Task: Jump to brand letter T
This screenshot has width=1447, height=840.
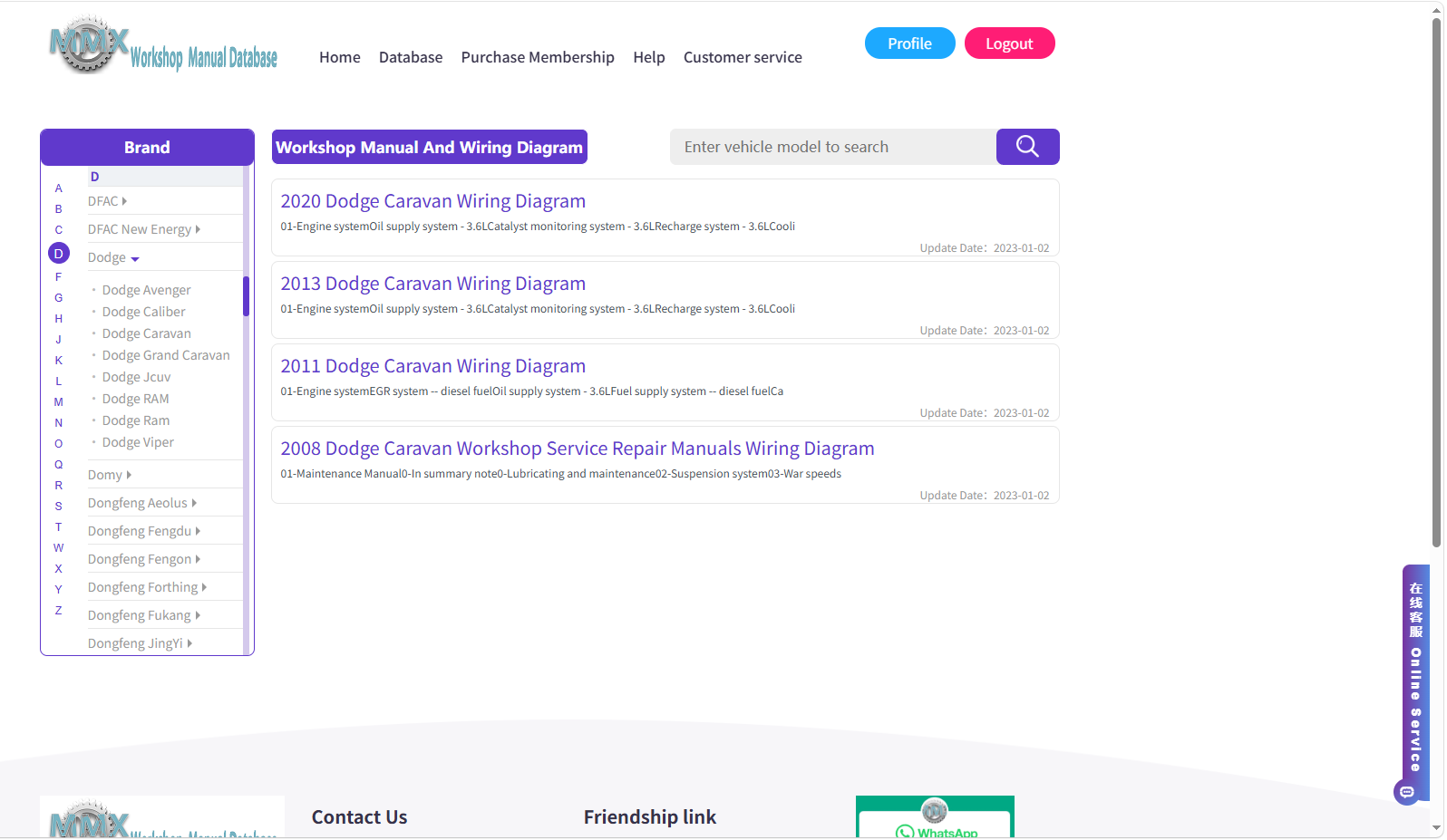Action: pyautogui.click(x=59, y=527)
